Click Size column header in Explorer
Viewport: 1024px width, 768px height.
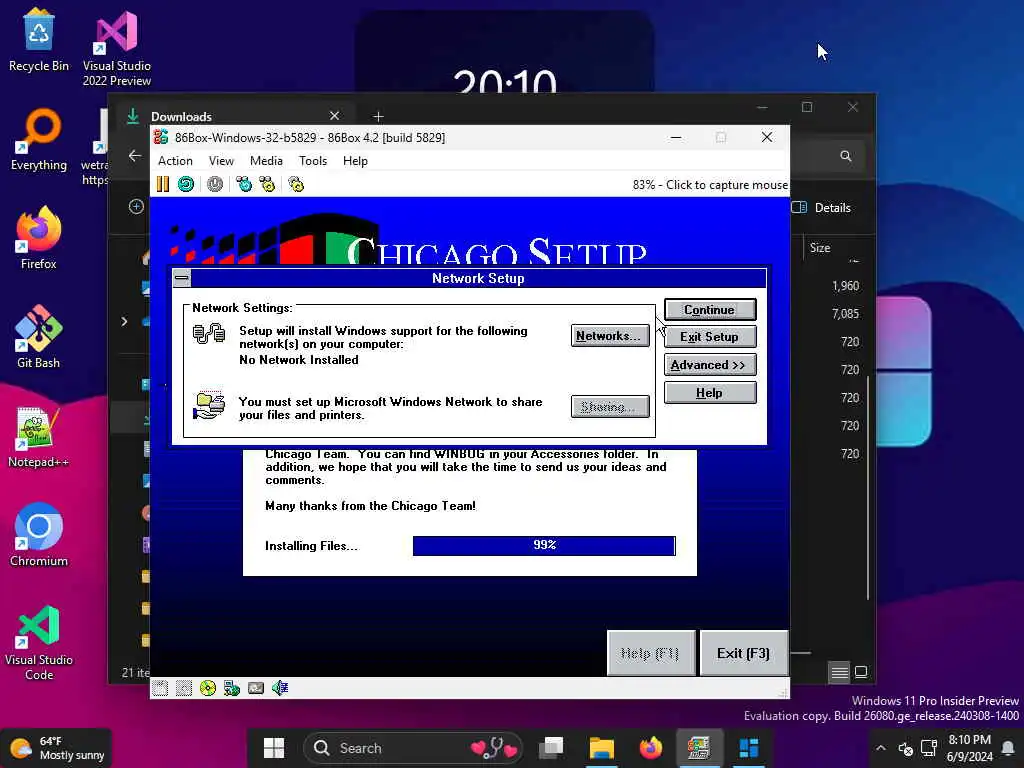(x=820, y=248)
